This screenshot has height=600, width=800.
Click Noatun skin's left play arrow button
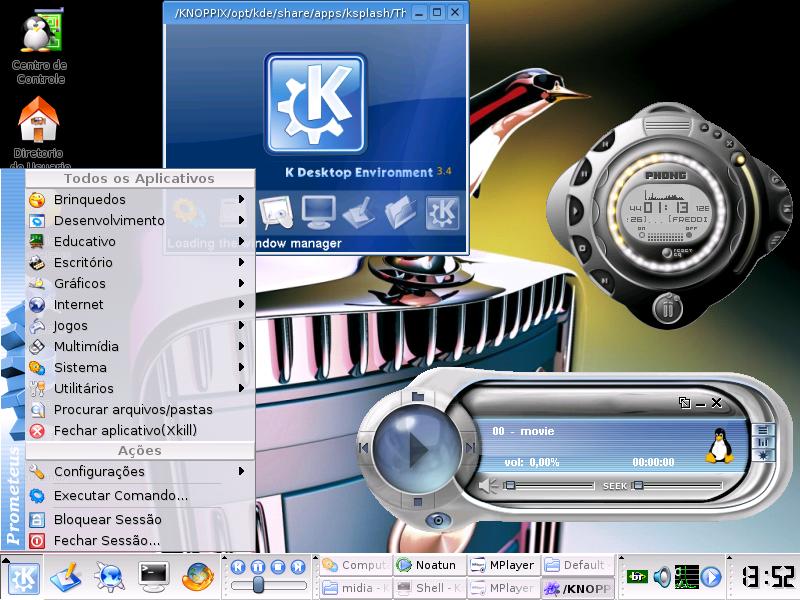[576, 210]
